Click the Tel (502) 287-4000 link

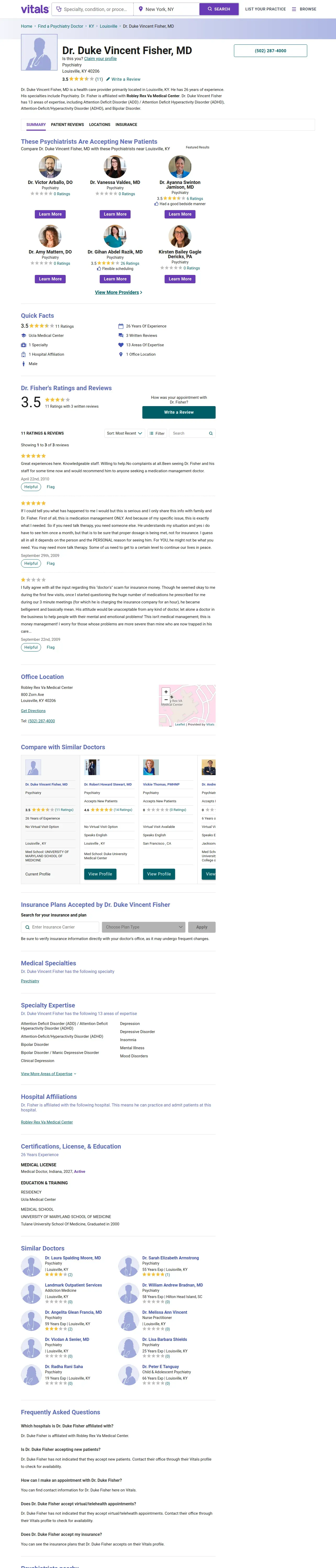(x=41, y=721)
